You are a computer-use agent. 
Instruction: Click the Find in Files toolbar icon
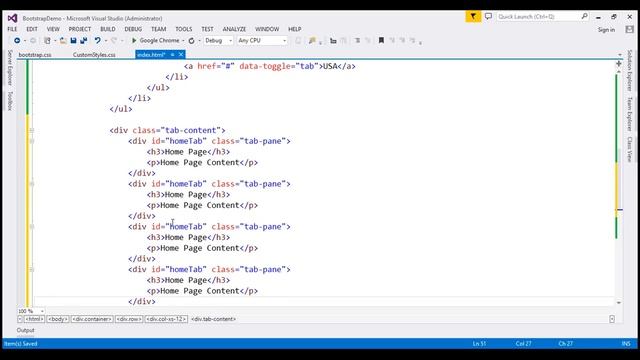click(x=312, y=40)
